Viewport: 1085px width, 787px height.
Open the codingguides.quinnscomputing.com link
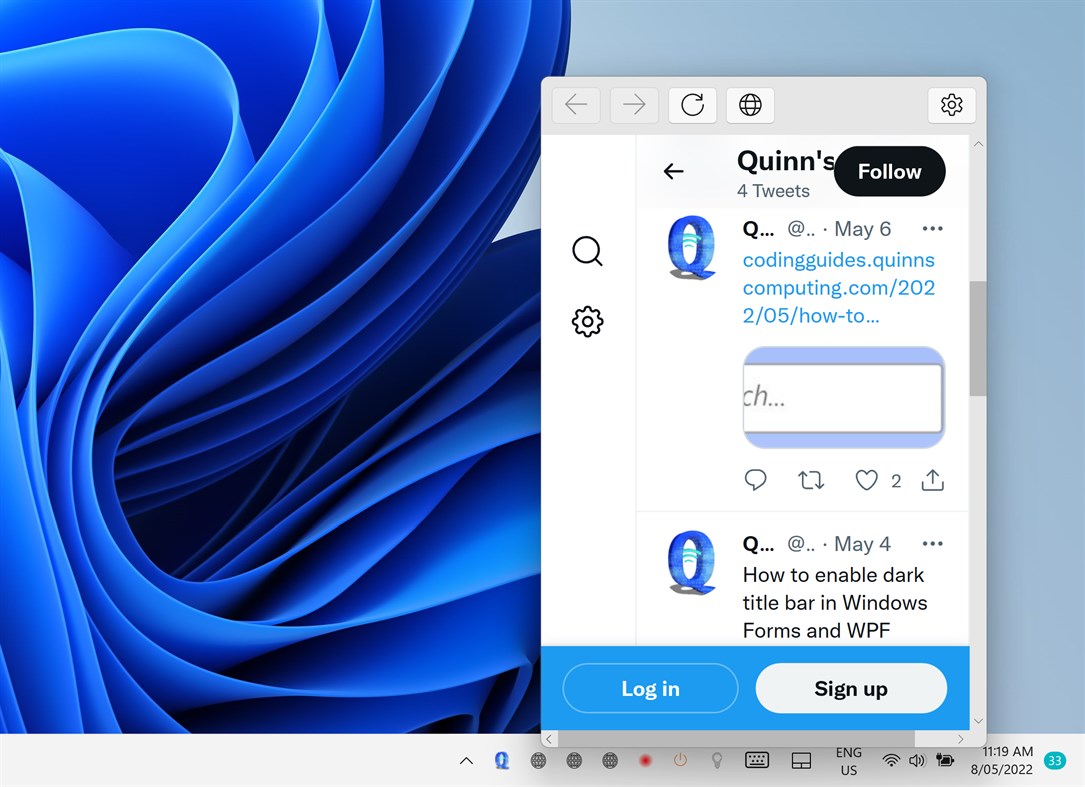pyautogui.click(x=839, y=287)
